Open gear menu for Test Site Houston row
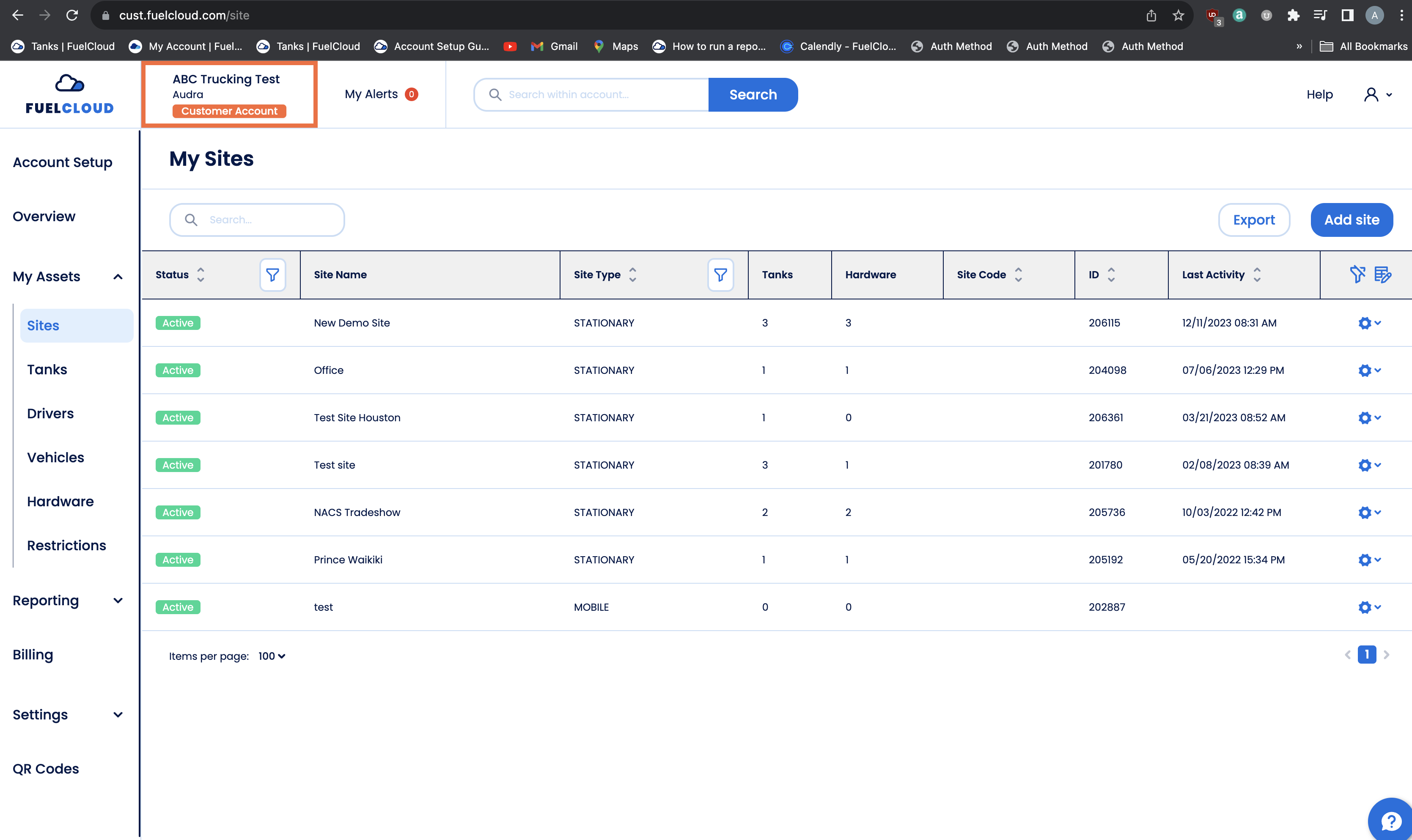Image resolution: width=1412 pixels, height=840 pixels. tap(1369, 418)
